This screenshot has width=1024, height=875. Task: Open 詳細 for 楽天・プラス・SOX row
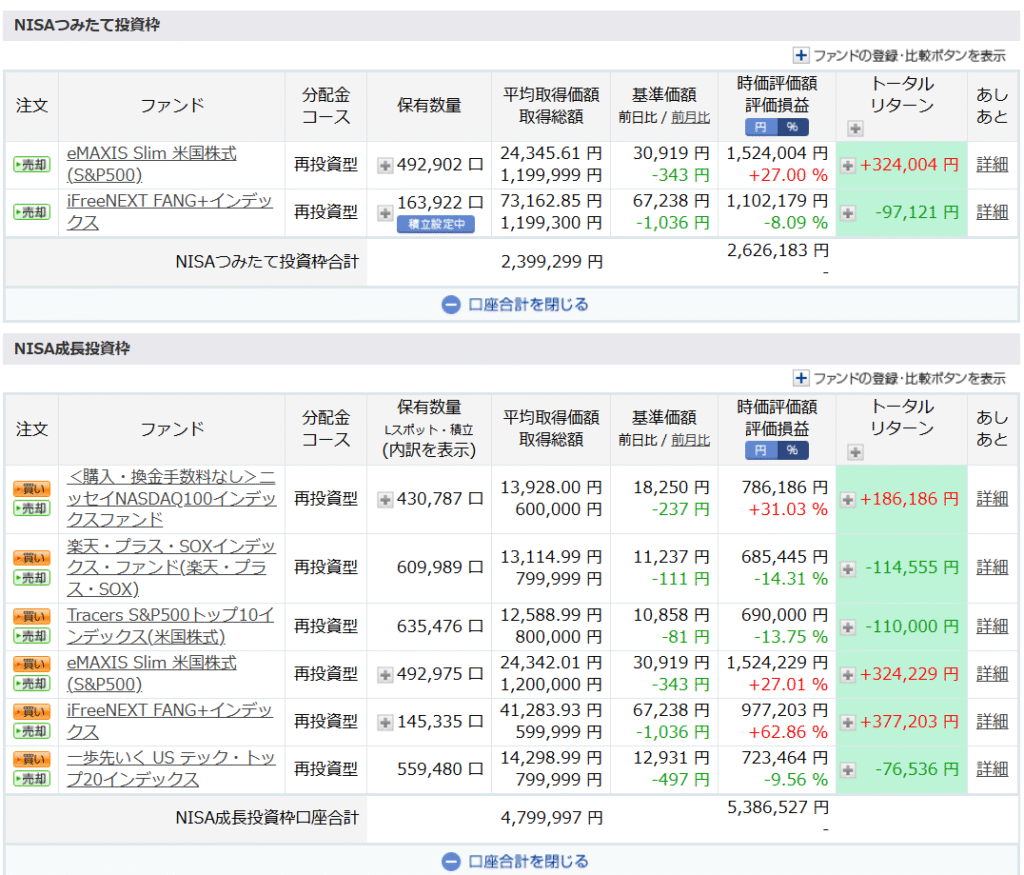click(992, 567)
